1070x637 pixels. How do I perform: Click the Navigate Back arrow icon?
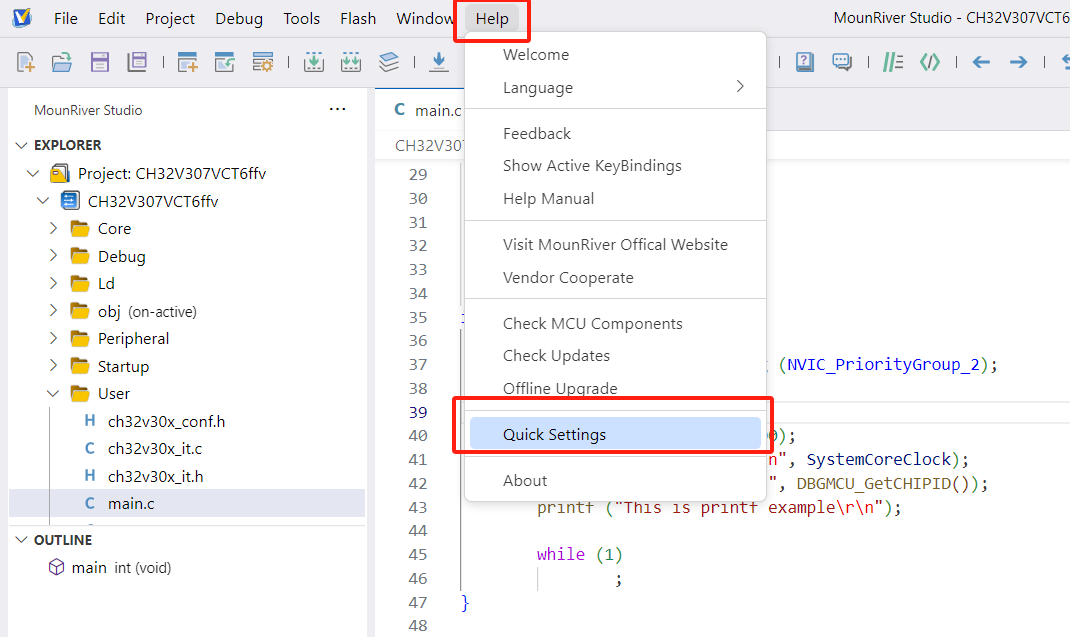pos(981,62)
